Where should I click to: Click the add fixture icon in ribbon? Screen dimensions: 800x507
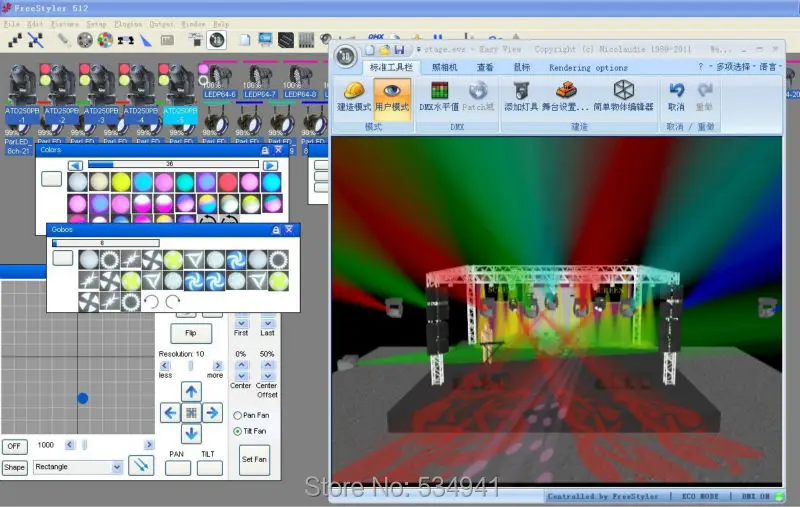coord(521,91)
